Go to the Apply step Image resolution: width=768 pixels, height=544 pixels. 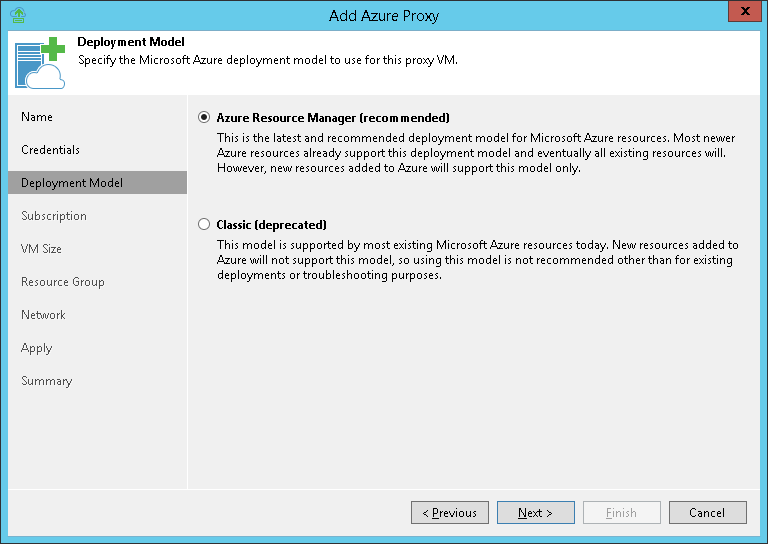point(37,348)
